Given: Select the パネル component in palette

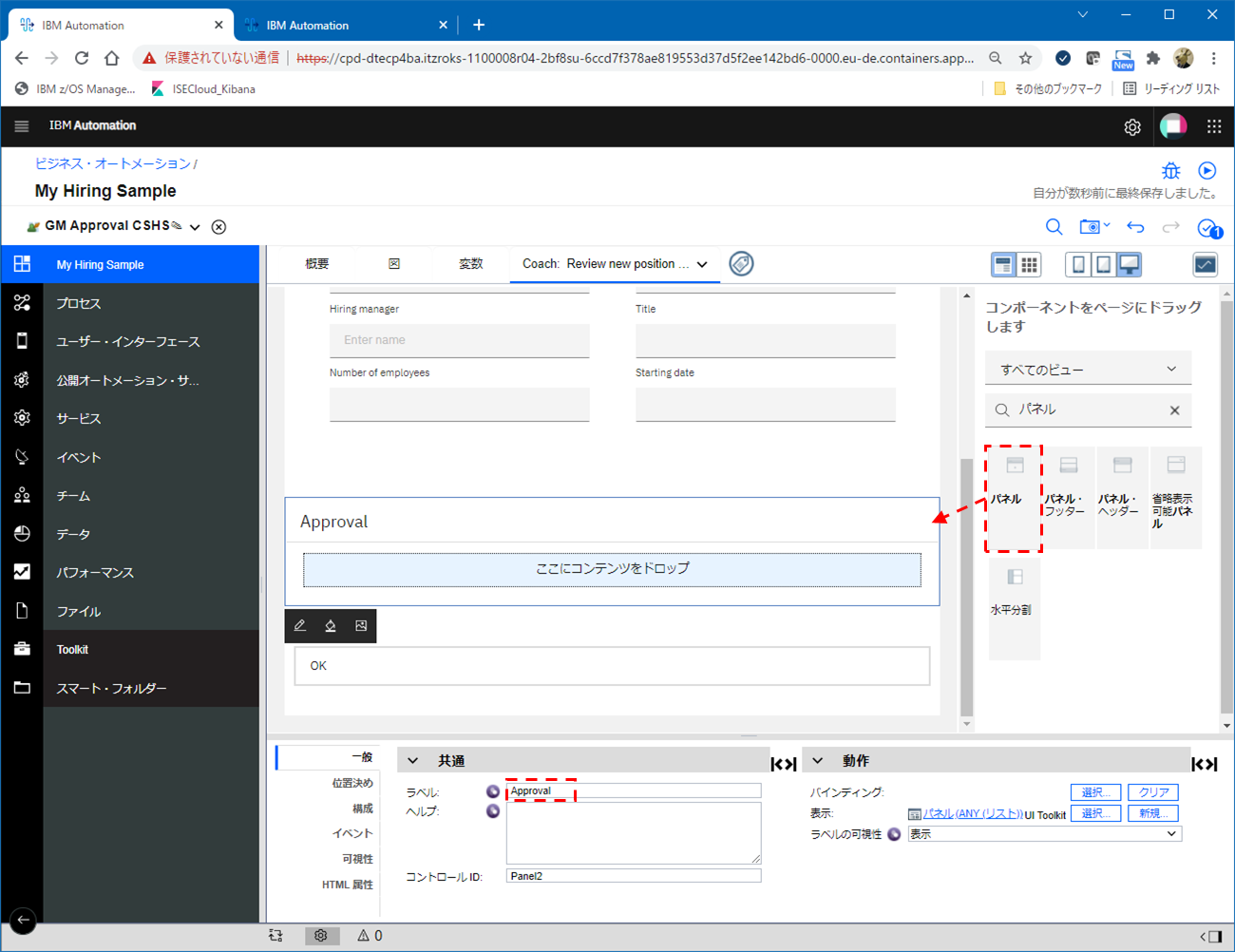Looking at the screenshot, I should coord(1014,498).
